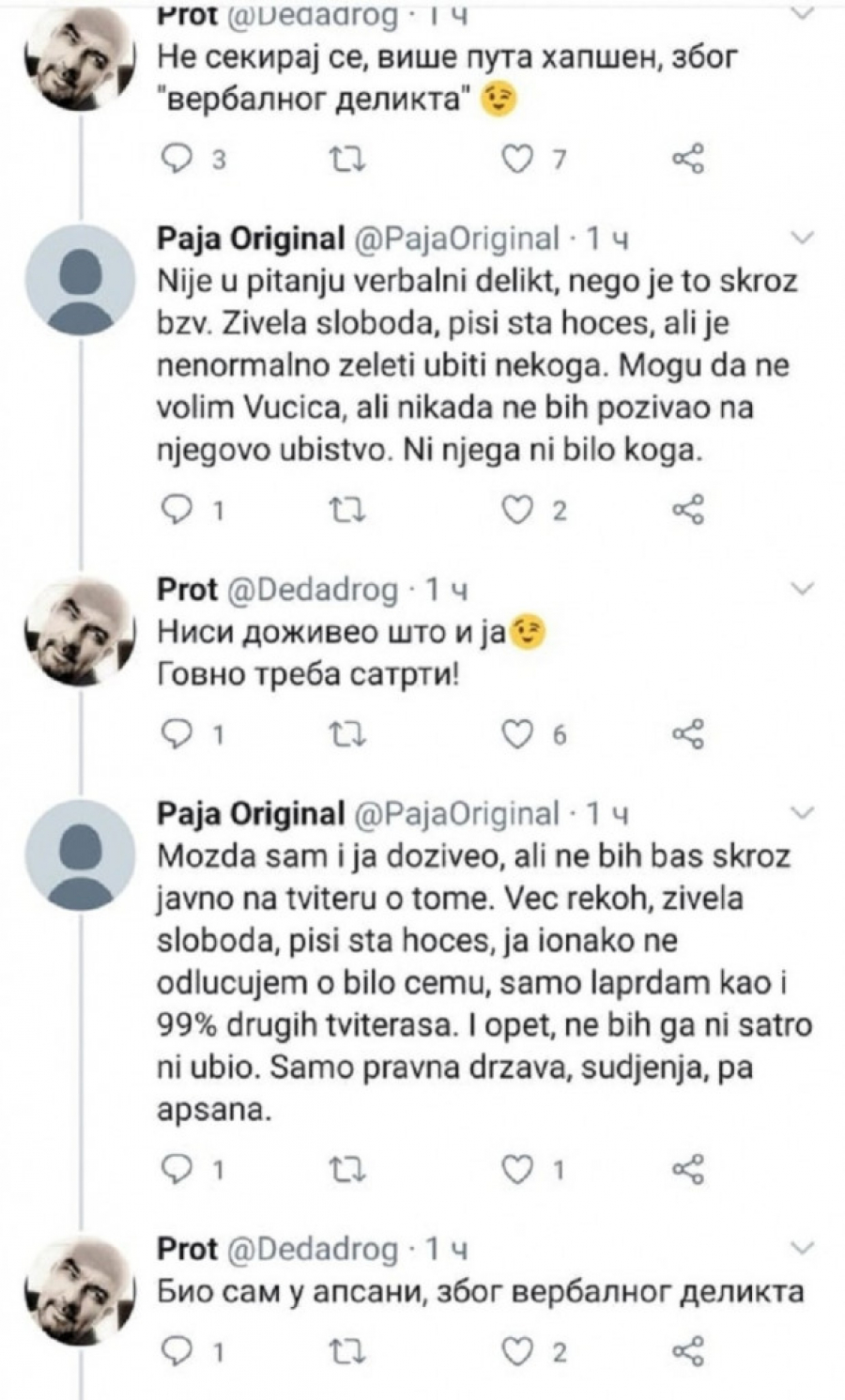Open options chevron on Paja Original's first tweet

coord(804,238)
